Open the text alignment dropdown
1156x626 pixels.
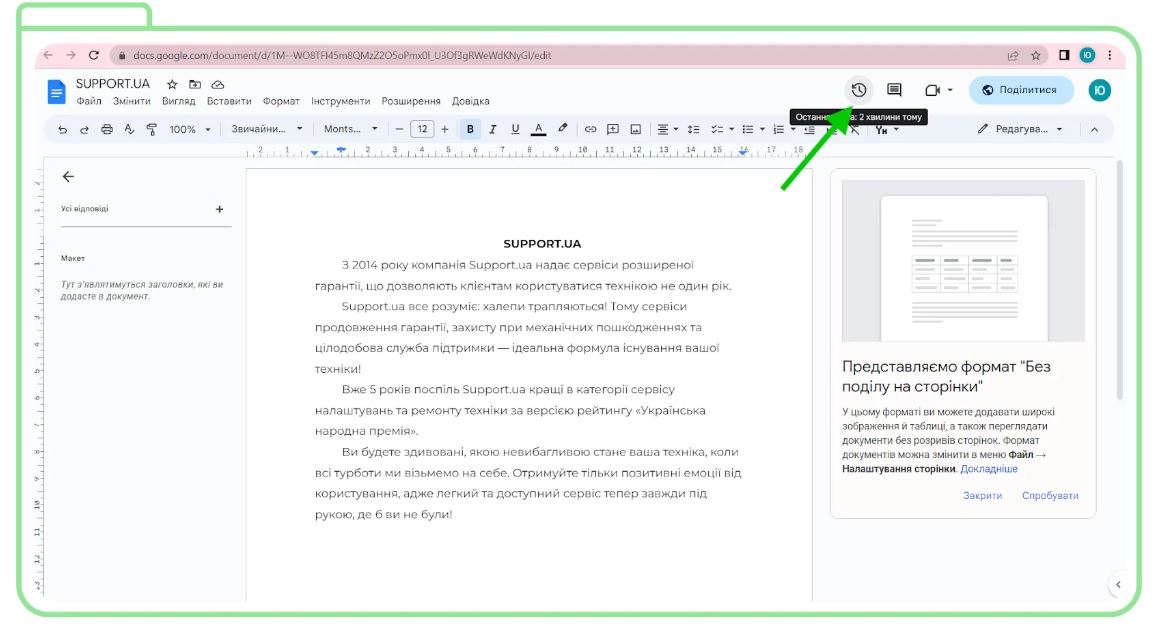coord(667,129)
